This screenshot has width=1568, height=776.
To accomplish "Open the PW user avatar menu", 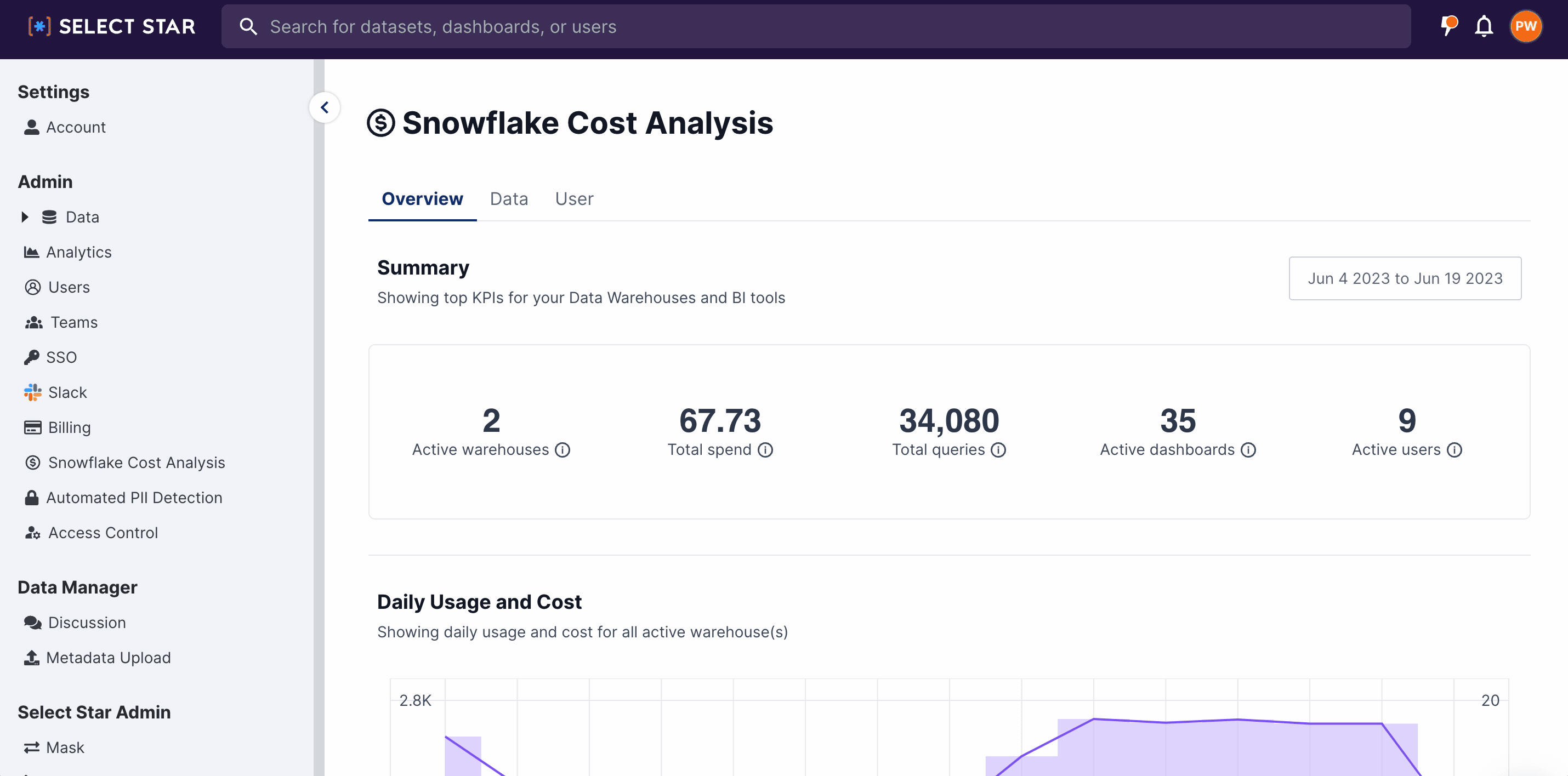I will click(x=1525, y=27).
